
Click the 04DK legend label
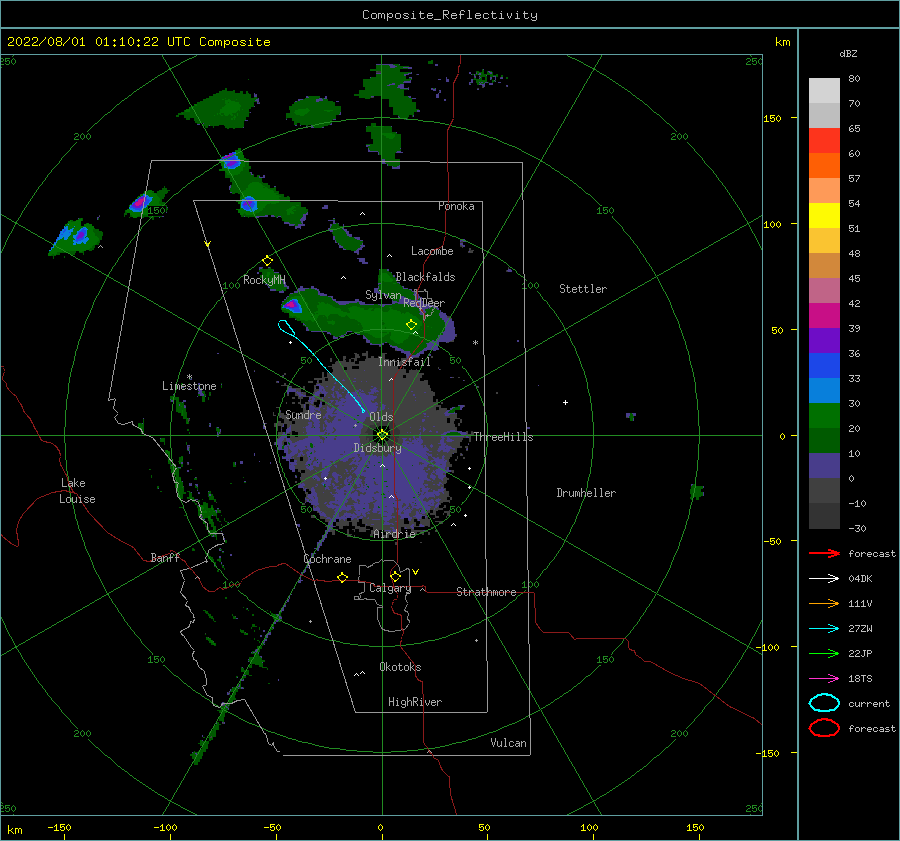(860, 579)
